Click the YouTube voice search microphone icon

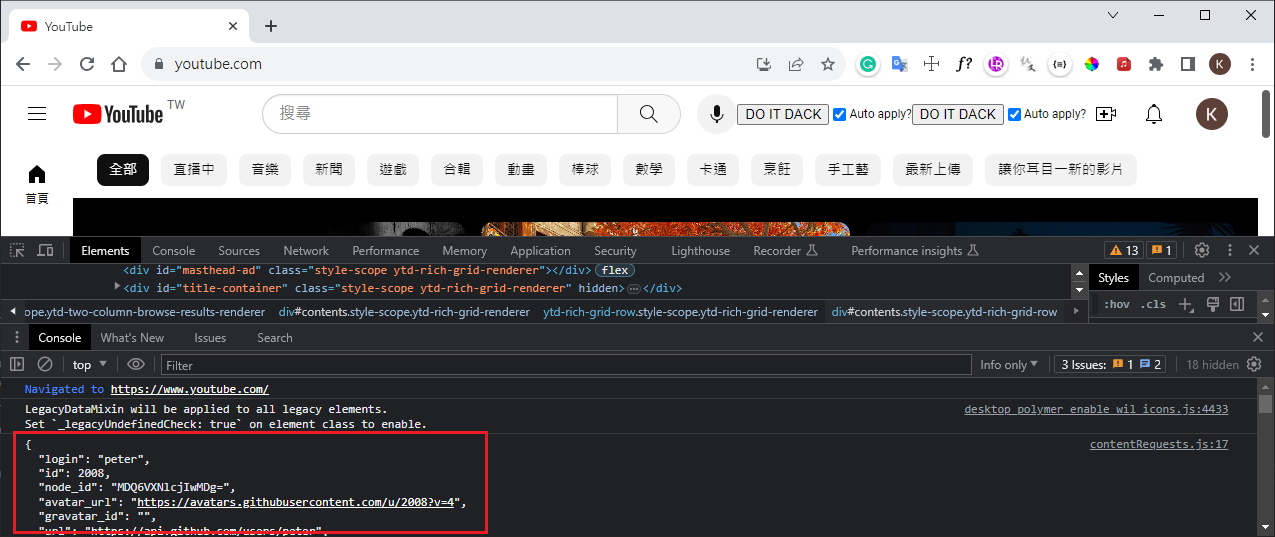pos(716,114)
